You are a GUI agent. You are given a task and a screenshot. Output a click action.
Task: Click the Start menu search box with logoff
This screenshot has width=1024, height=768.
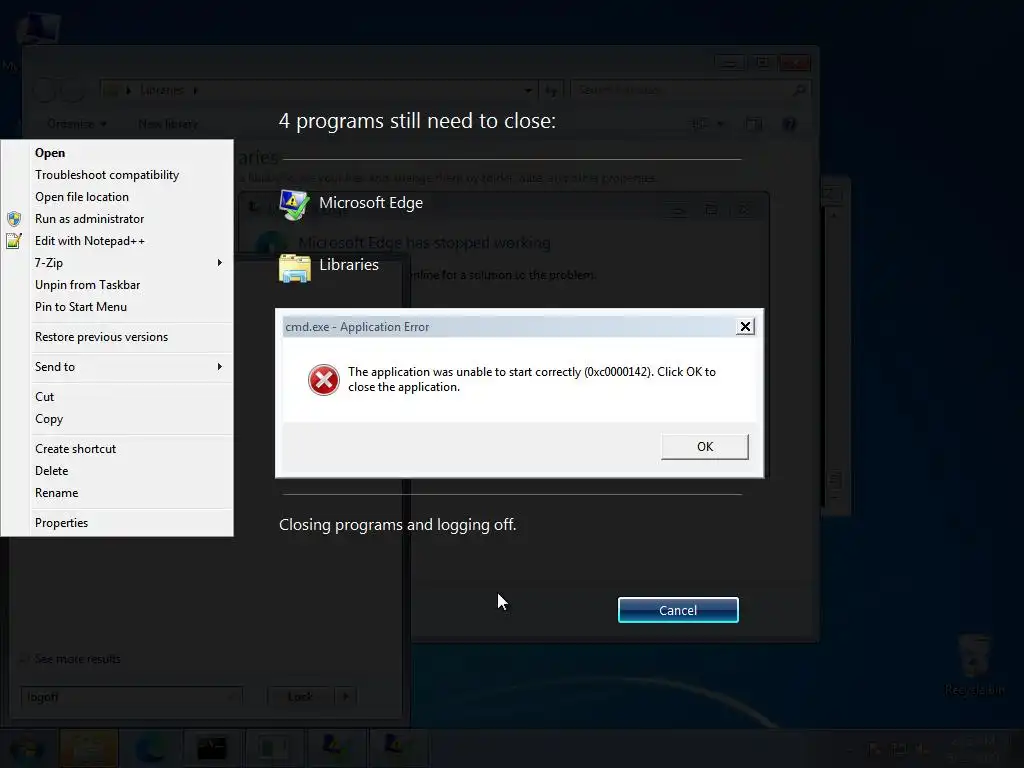pyautogui.click(x=131, y=697)
